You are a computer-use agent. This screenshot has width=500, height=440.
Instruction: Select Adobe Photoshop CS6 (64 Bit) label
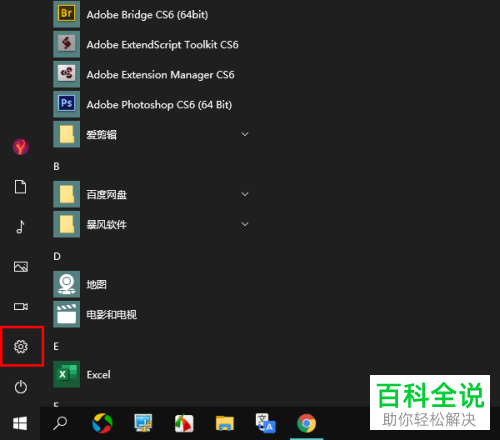click(159, 105)
